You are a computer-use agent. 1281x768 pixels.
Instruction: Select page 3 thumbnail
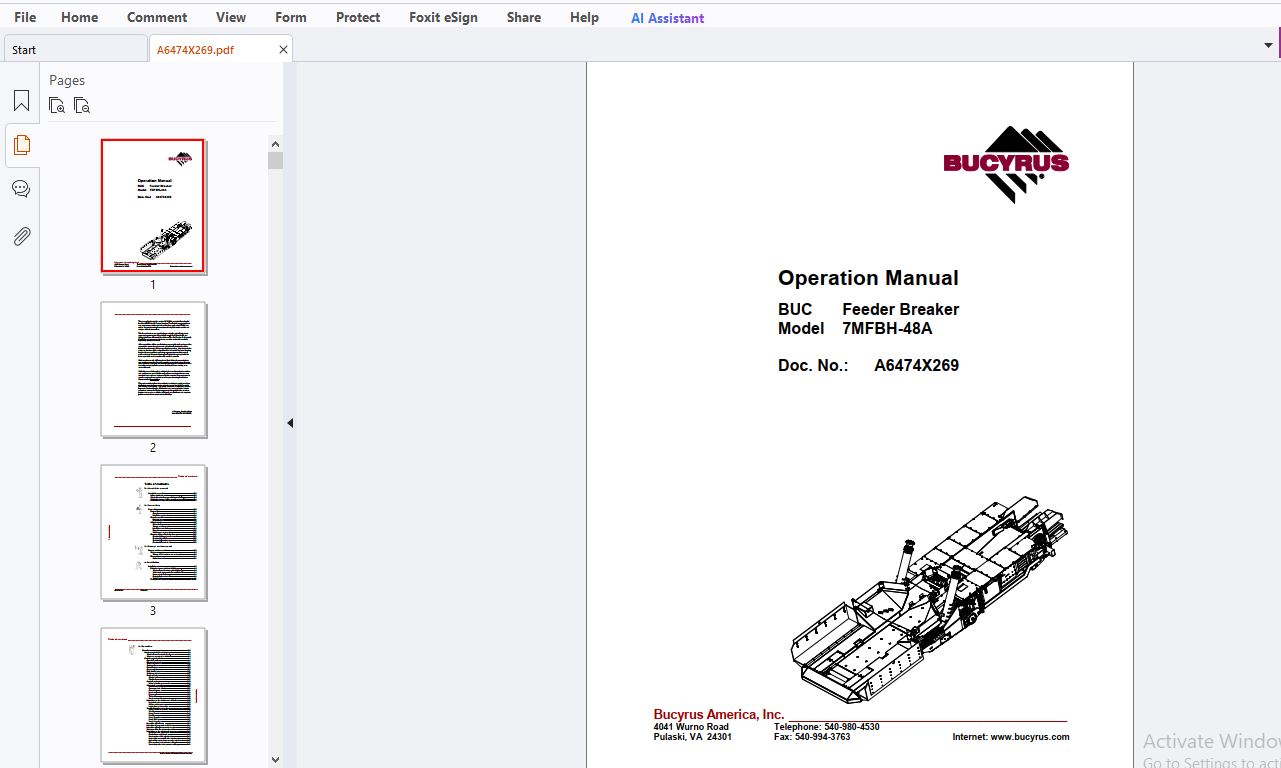tap(153, 532)
